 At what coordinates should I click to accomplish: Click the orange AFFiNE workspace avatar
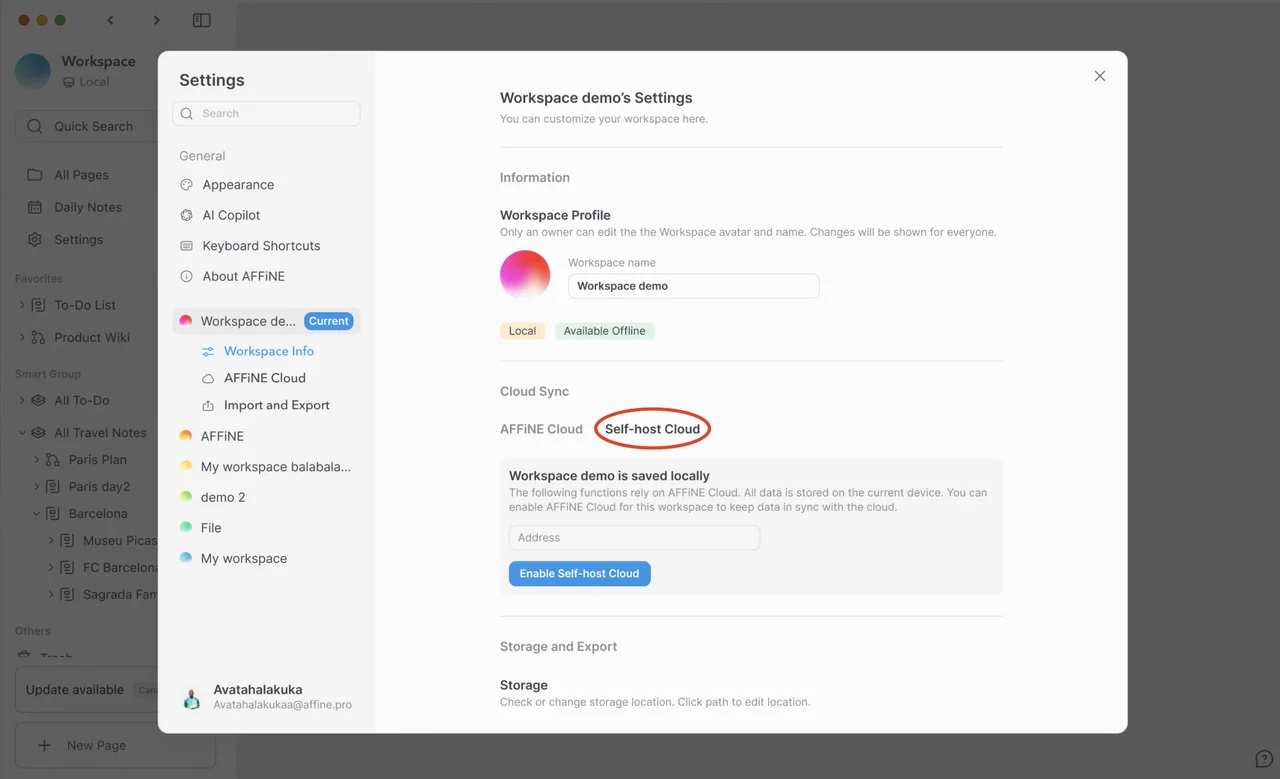click(185, 436)
